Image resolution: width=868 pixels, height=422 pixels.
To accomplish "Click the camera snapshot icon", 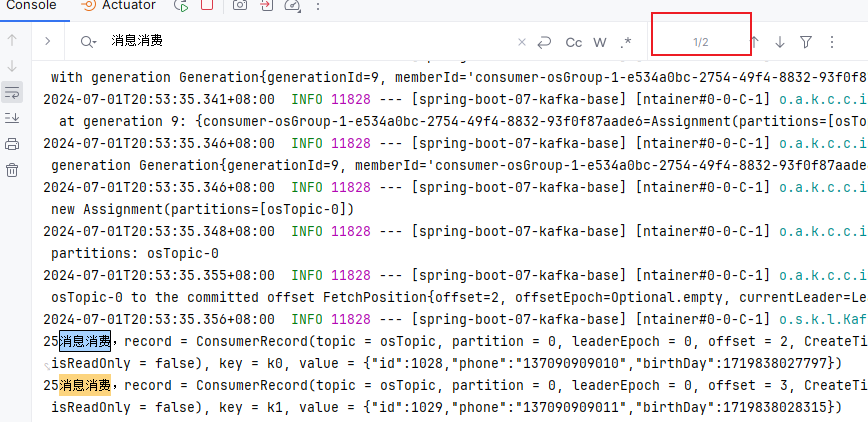I will tap(240, 6).
